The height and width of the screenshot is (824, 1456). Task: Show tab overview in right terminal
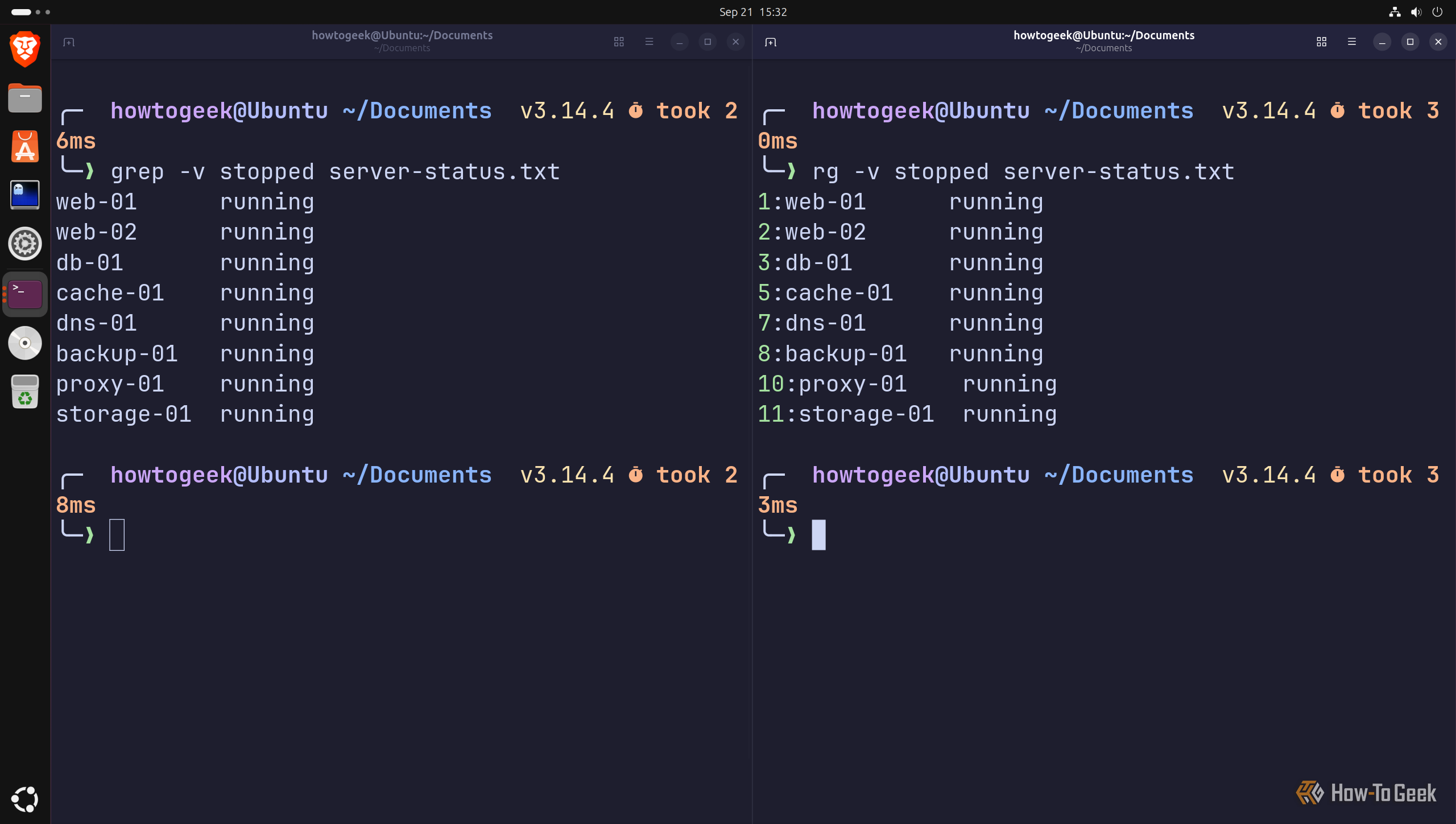click(1321, 42)
